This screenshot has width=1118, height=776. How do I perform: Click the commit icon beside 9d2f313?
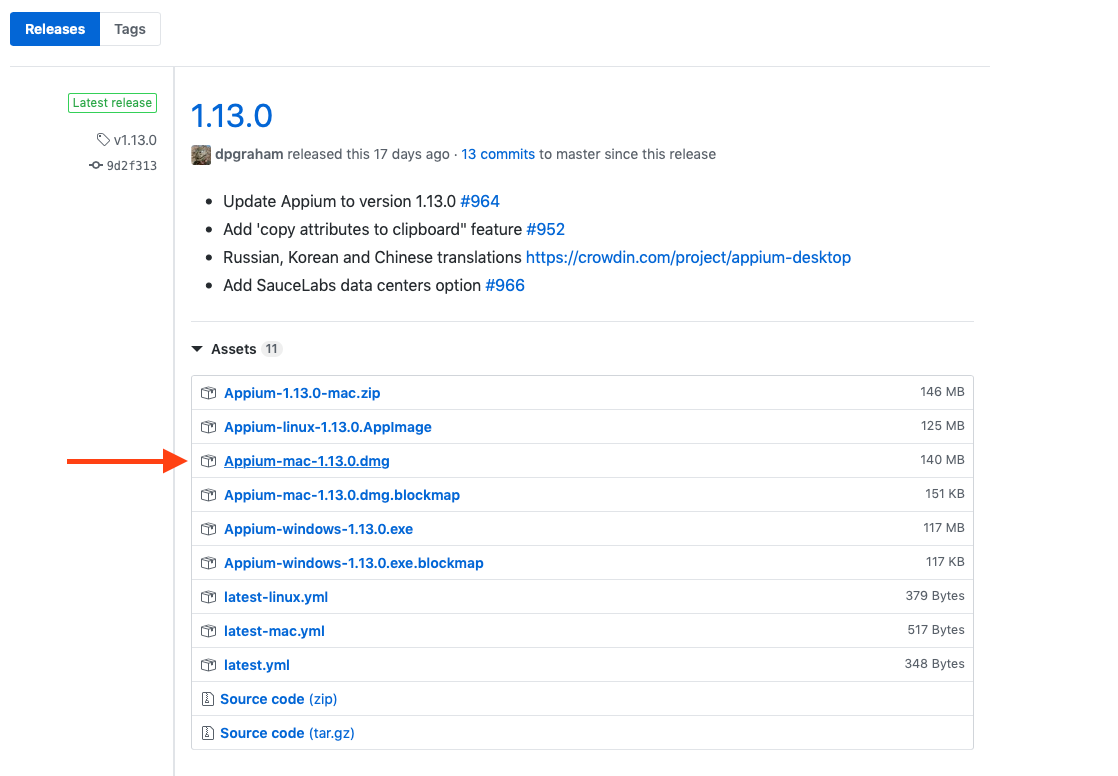pos(96,165)
